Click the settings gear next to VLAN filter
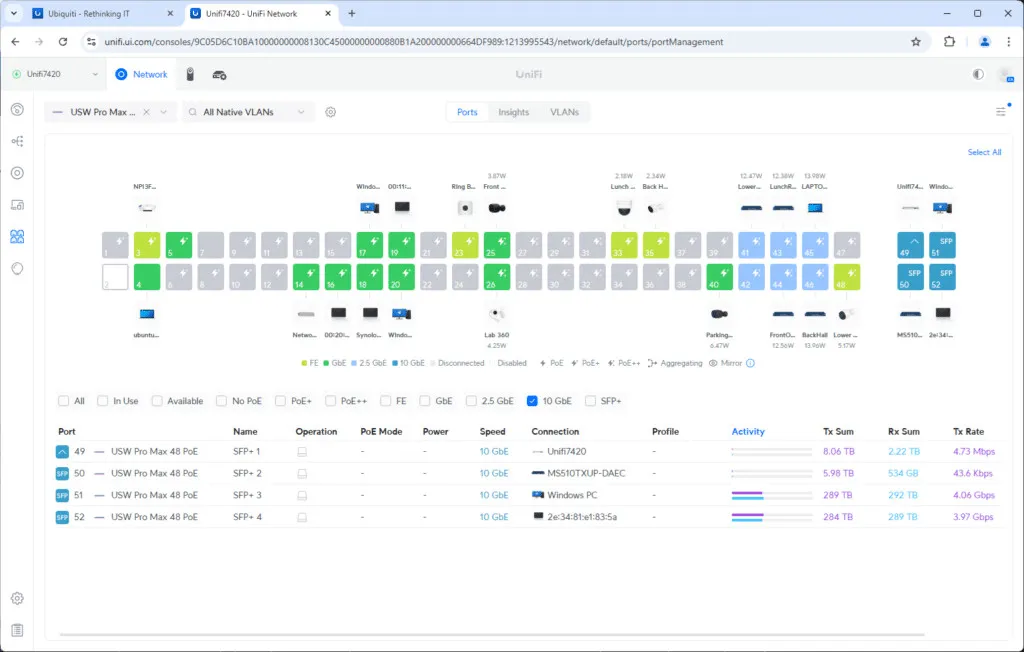The image size is (1024, 652). 330,112
